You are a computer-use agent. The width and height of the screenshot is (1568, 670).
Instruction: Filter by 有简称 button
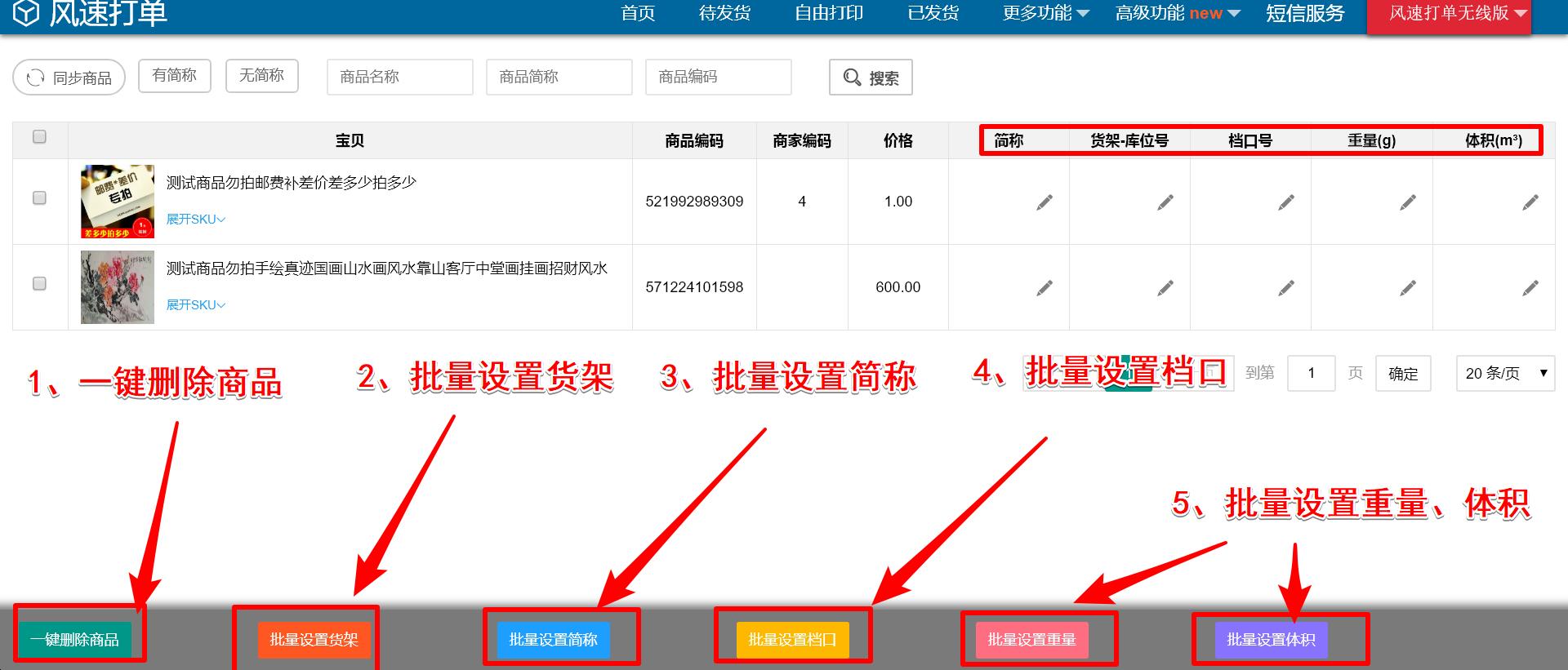point(175,76)
